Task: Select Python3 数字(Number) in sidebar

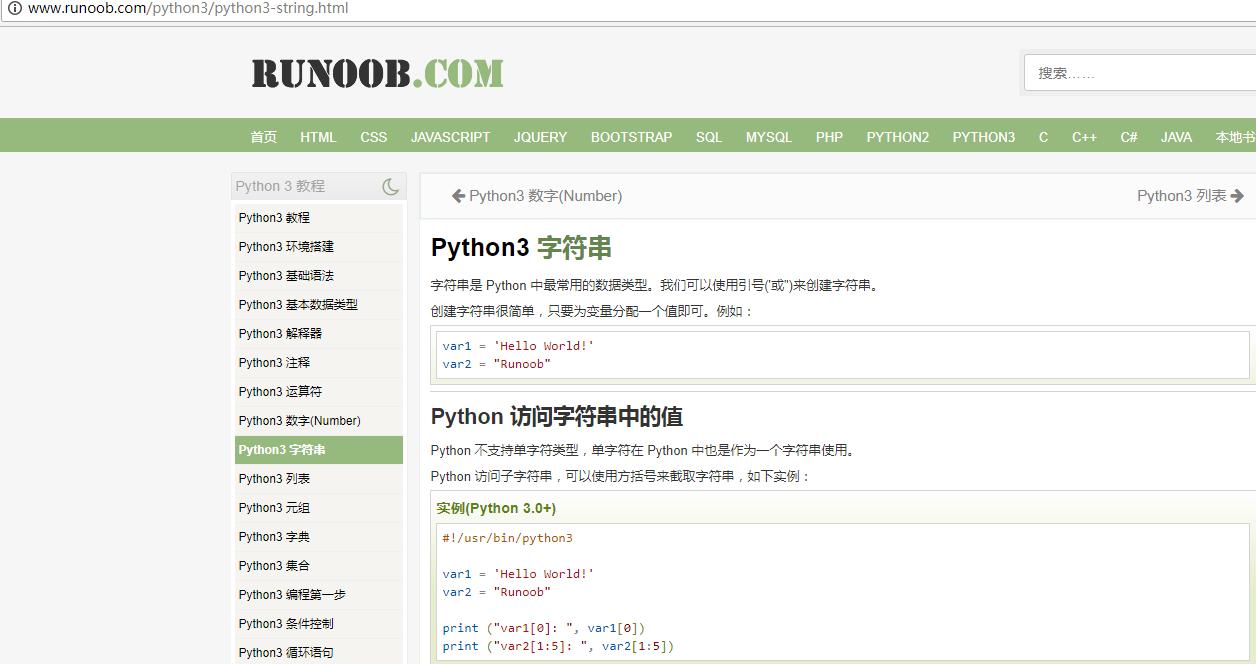Action: tap(319, 421)
